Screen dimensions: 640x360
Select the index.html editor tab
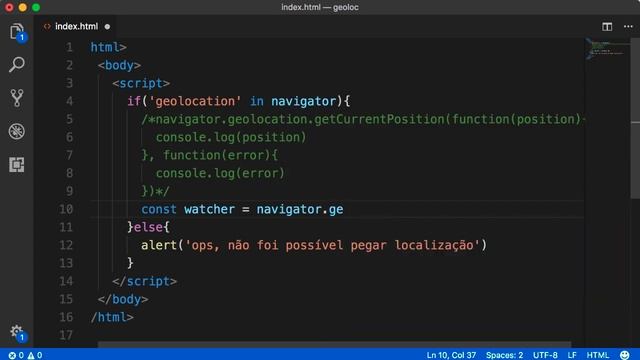[x=77, y=27]
